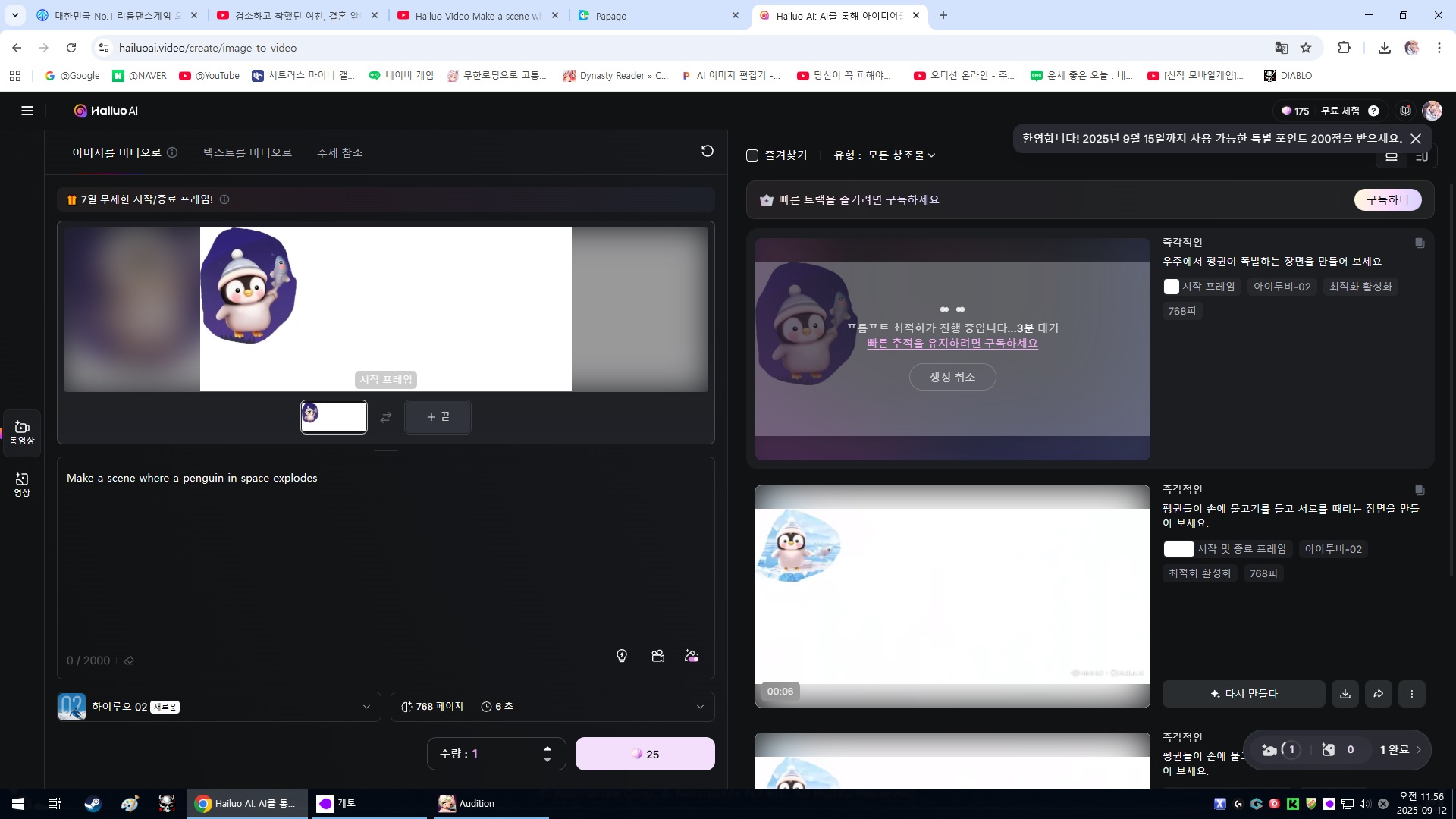
Task: Click the 구독하다 subscribe button
Action: coord(1387,199)
